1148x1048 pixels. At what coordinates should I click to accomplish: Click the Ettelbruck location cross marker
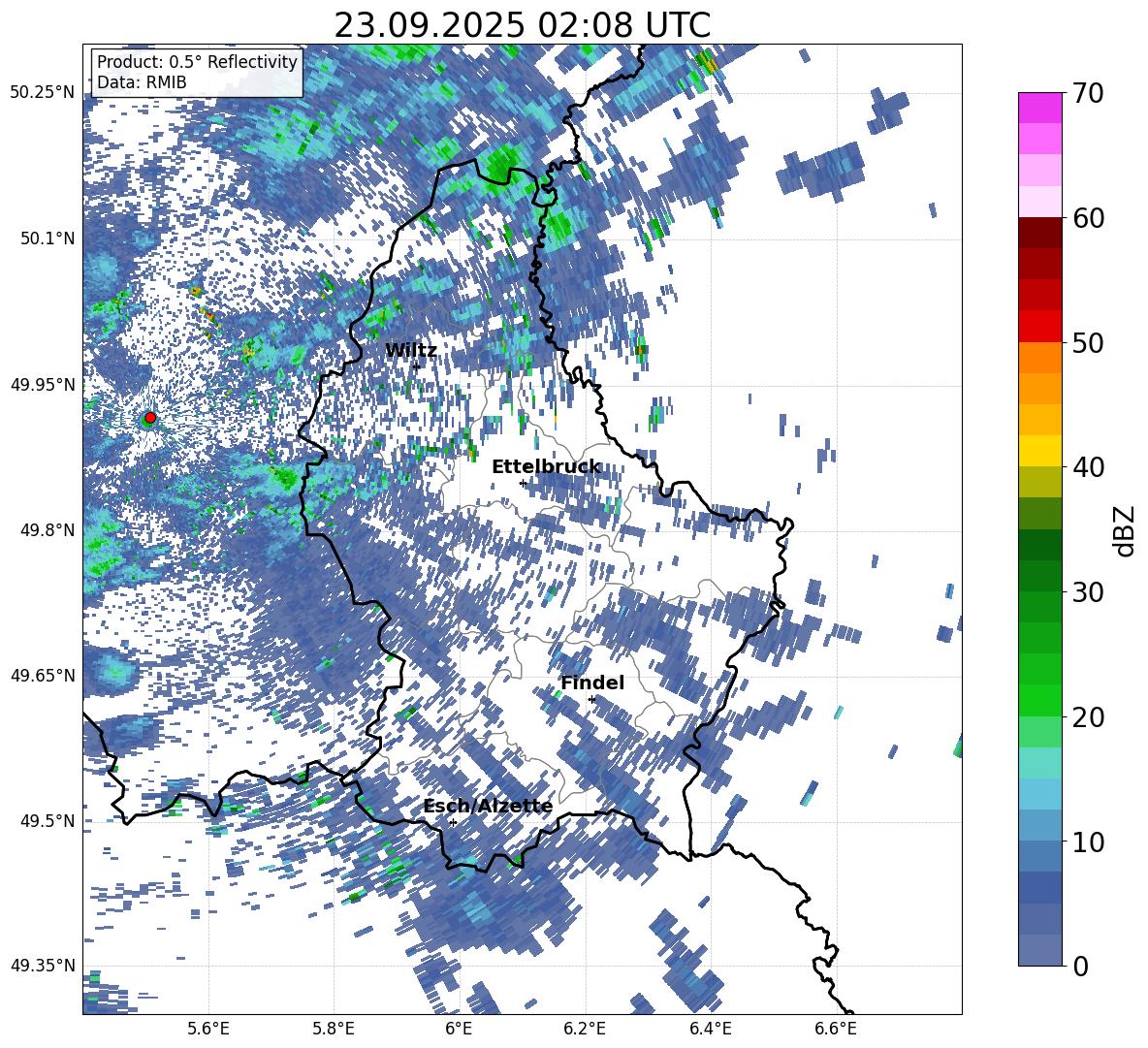point(523,484)
